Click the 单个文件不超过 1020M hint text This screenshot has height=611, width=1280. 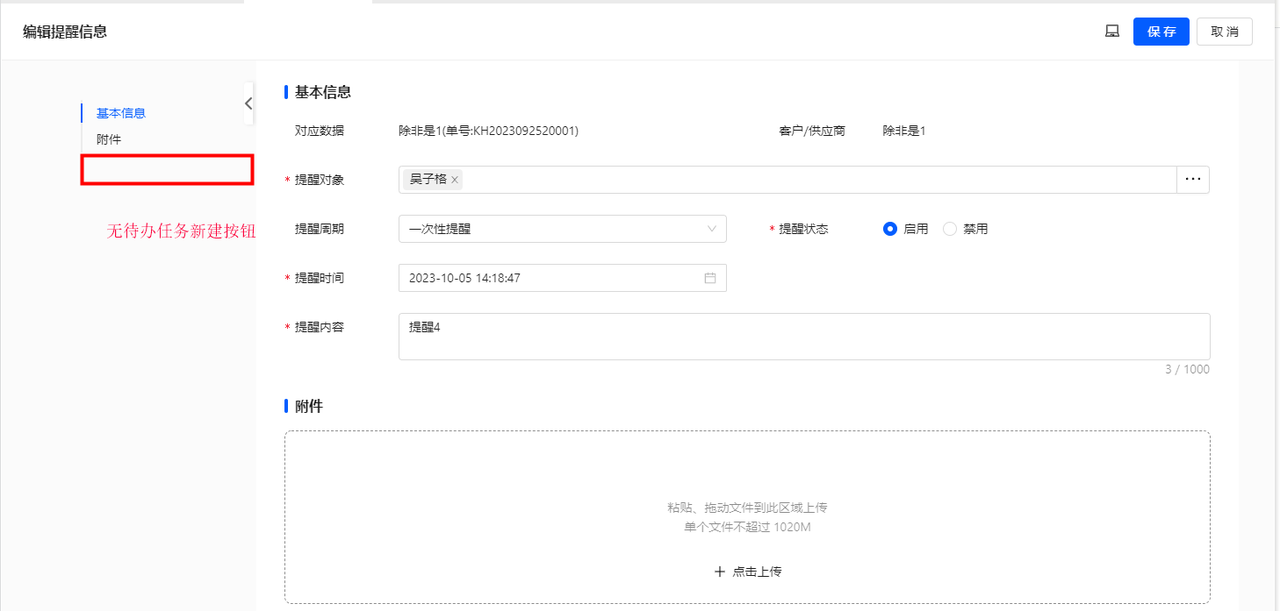point(747,527)
